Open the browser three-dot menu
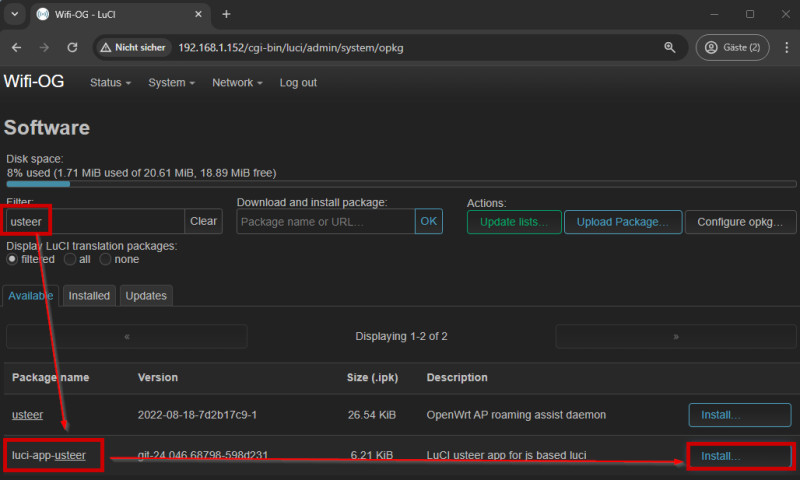This screenshot has width=800, height=480. point(783,47)
